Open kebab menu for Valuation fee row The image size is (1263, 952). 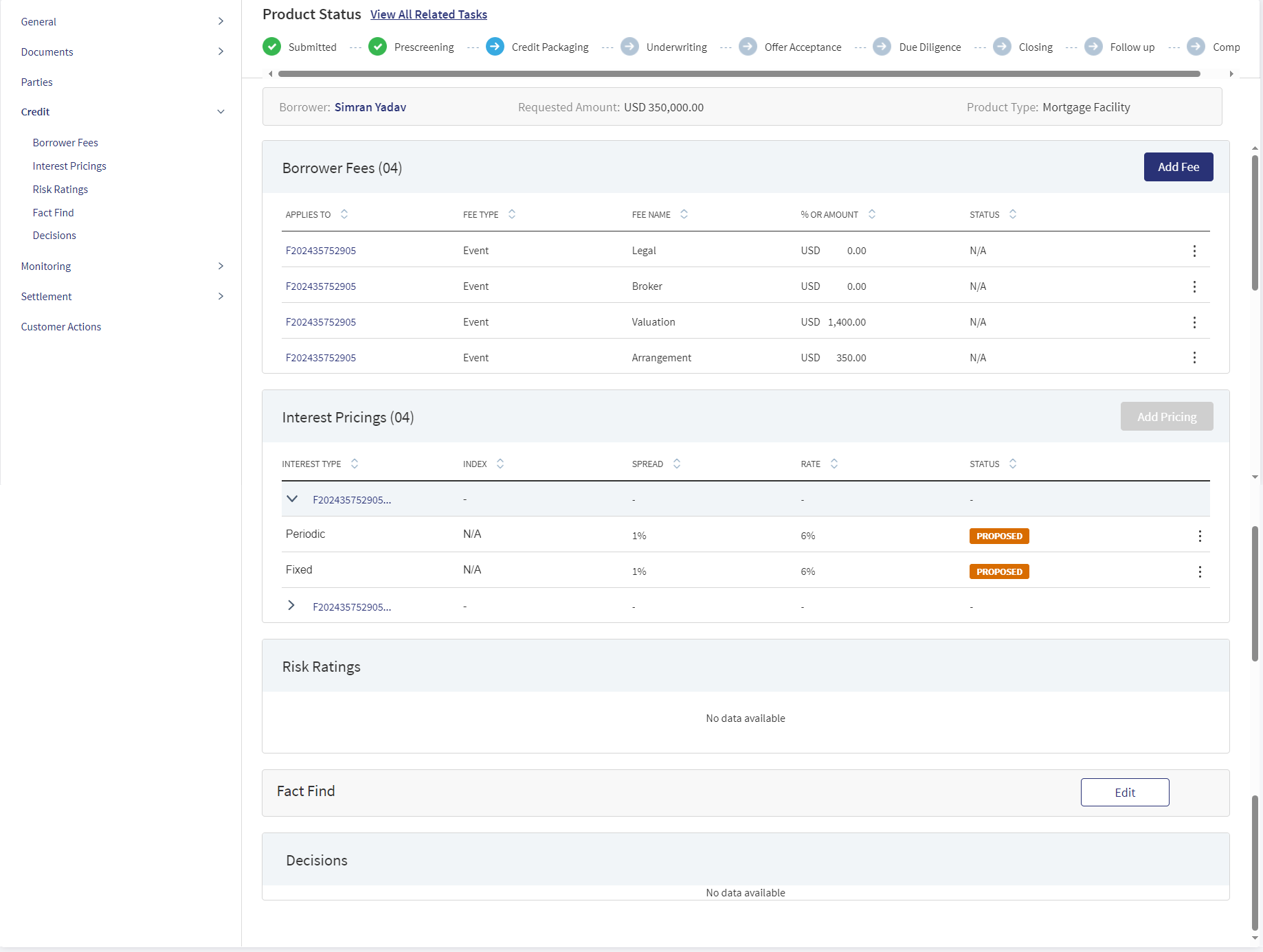(x=1194, y=322)
